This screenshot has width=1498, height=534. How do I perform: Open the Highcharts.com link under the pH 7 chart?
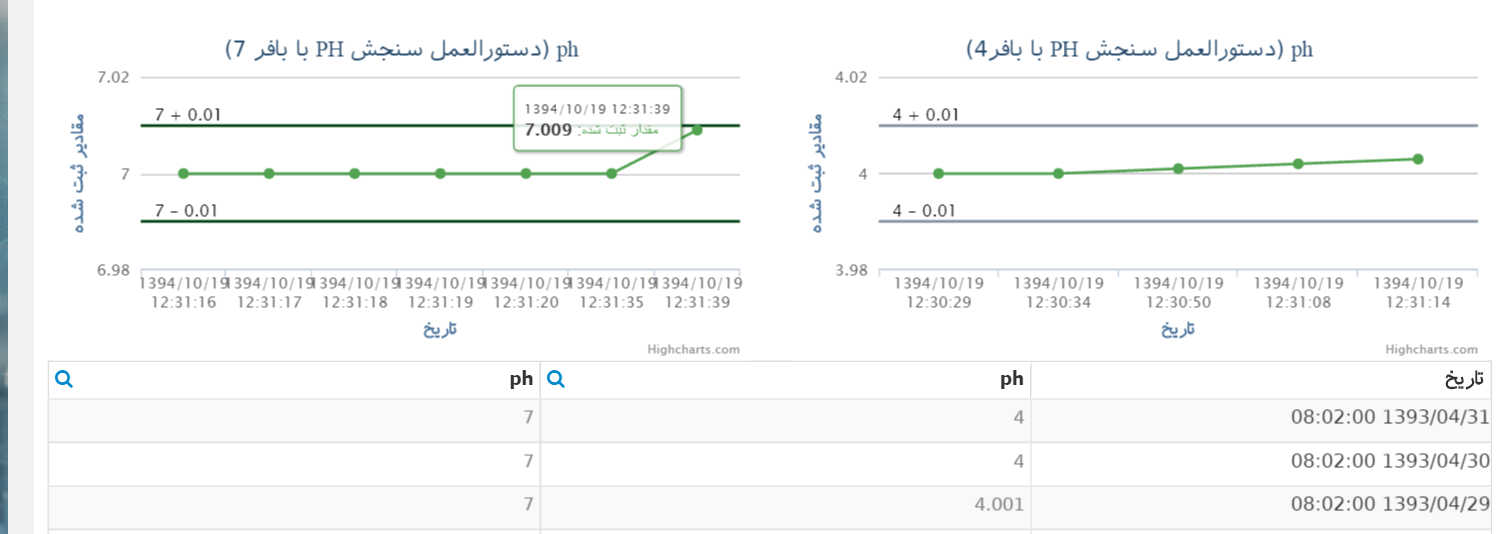click(x=693, y=349)
